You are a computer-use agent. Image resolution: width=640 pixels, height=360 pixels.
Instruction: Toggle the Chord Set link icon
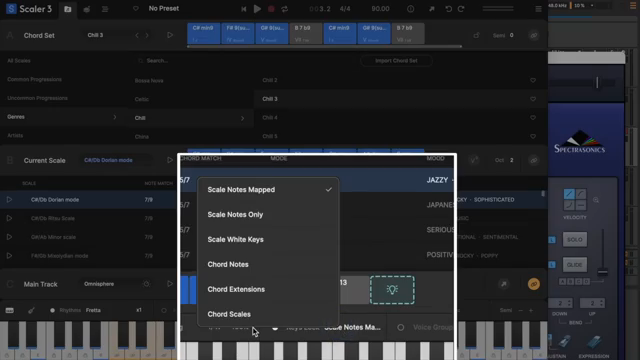coord(533,36)
